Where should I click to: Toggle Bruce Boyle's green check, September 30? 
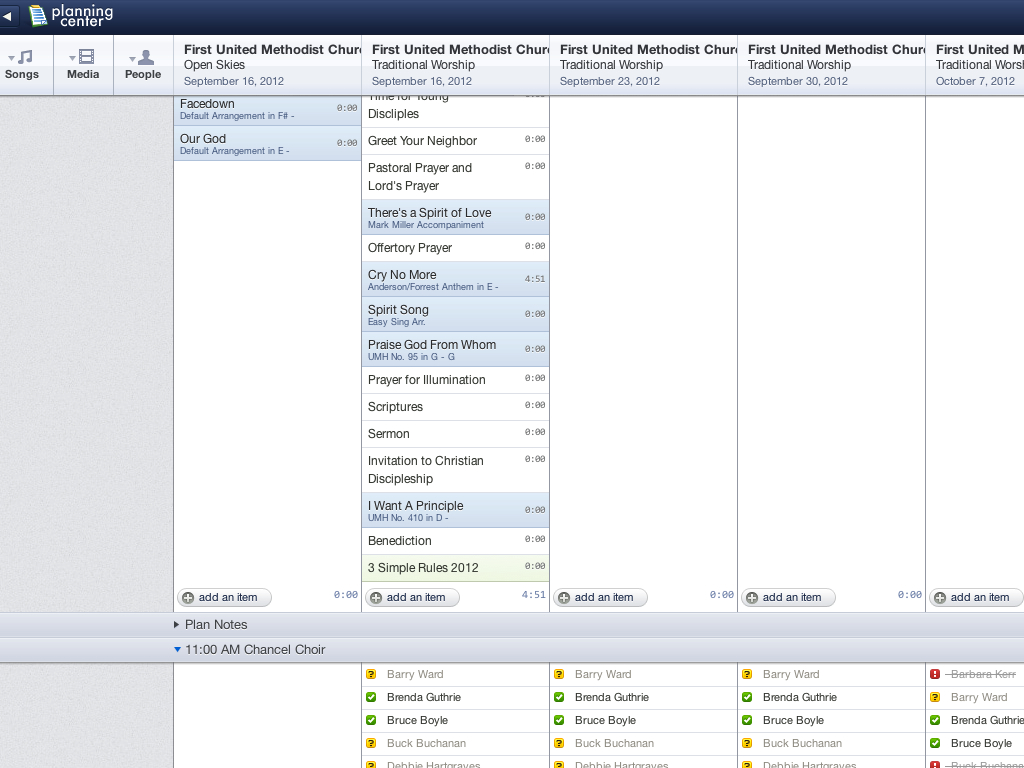(747, 720)
